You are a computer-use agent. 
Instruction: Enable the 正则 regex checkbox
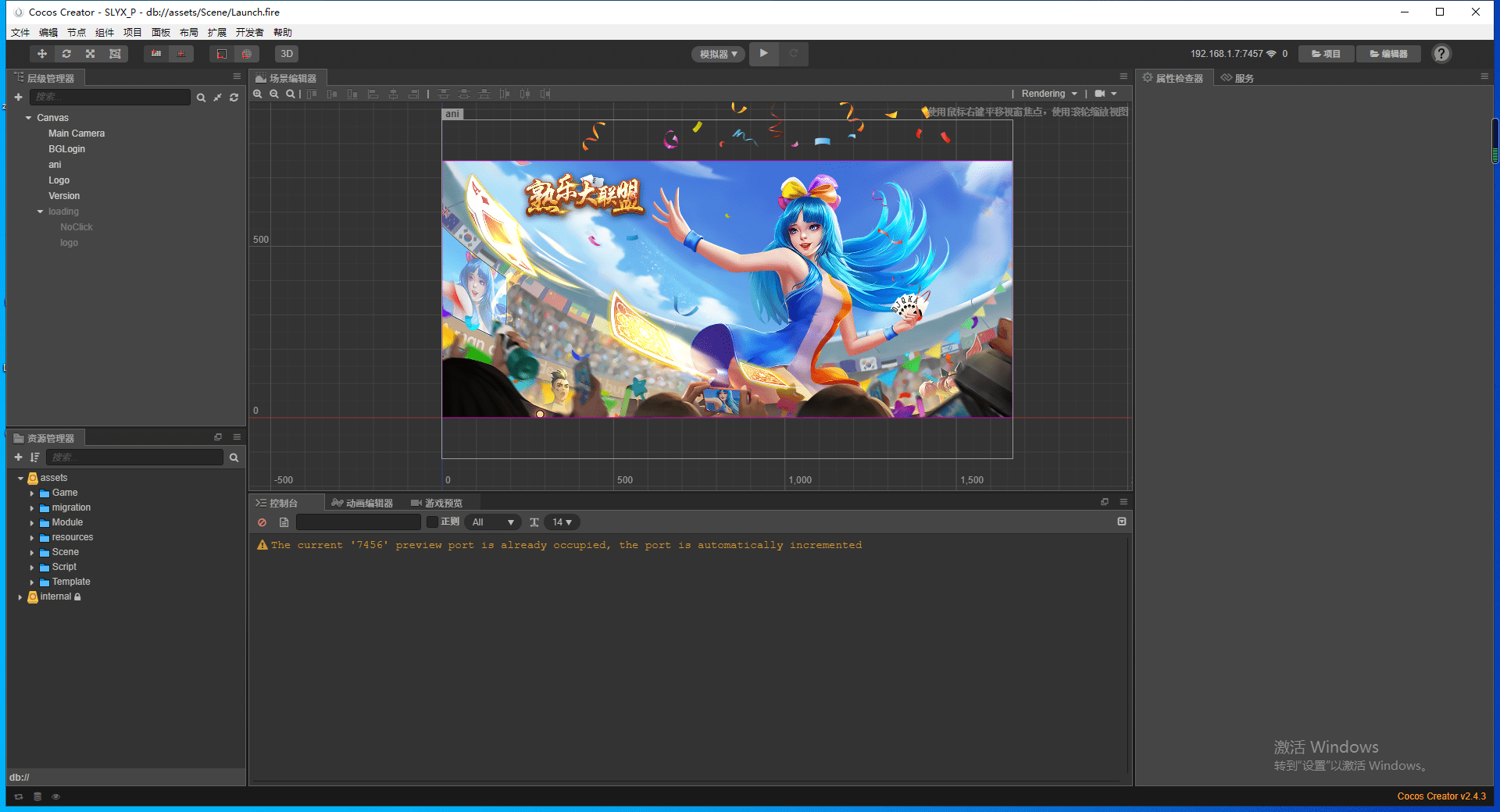(x=432, y=522)
